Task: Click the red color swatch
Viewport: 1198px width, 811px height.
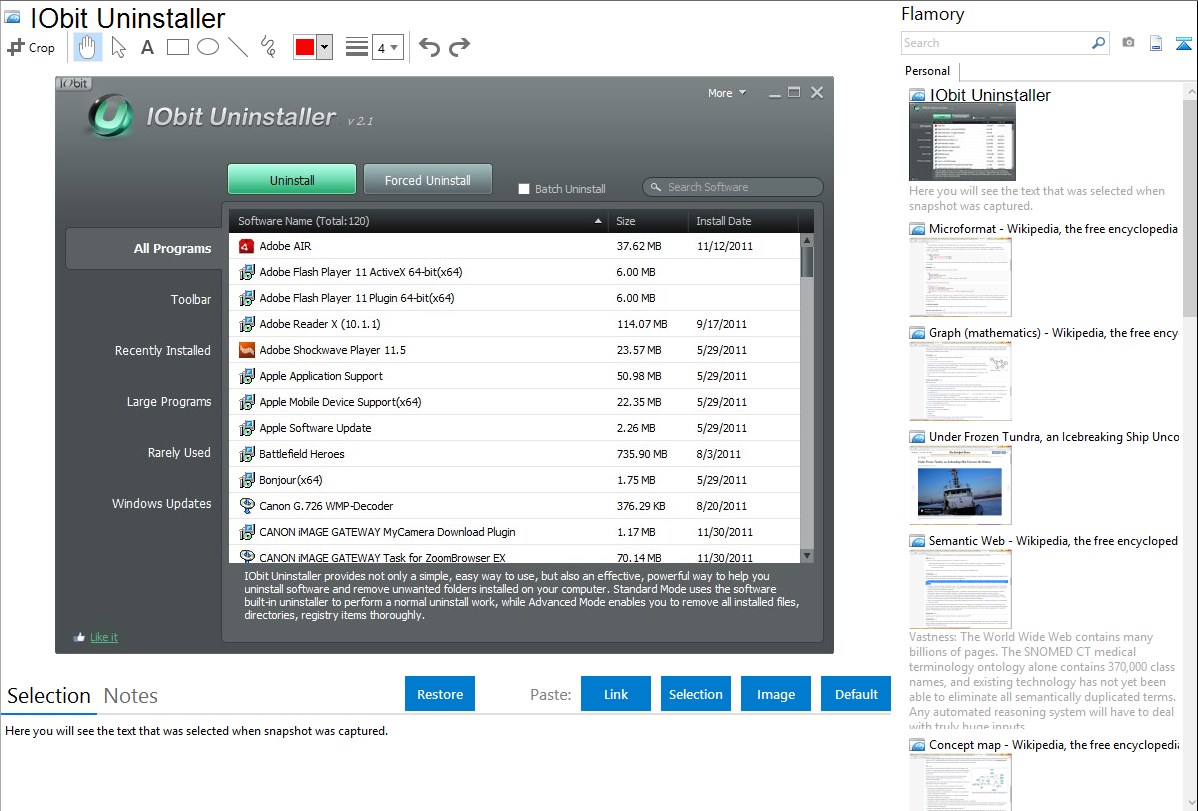Action: click(x=305, y=47)
